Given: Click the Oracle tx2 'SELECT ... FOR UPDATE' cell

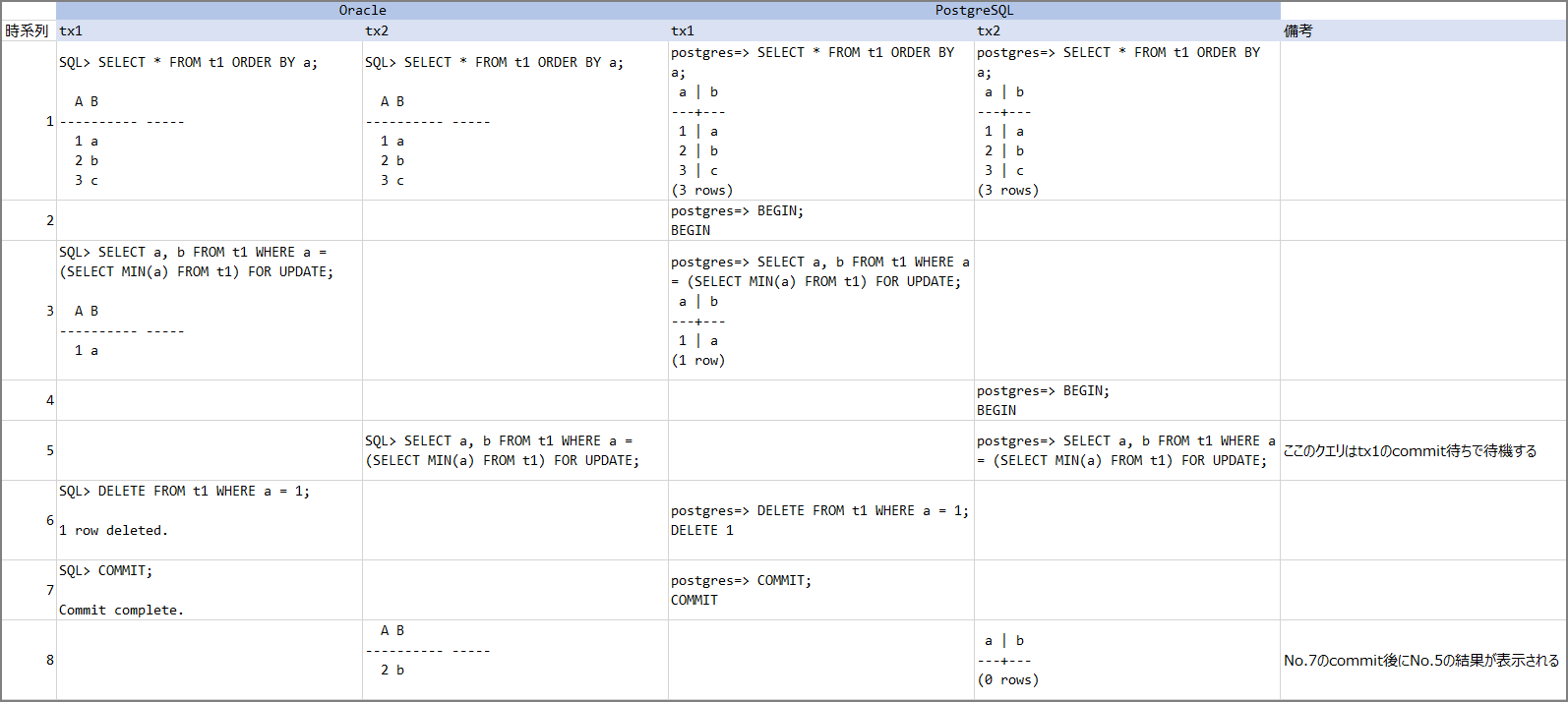Looking at the screenshot, I should (514, 450).
